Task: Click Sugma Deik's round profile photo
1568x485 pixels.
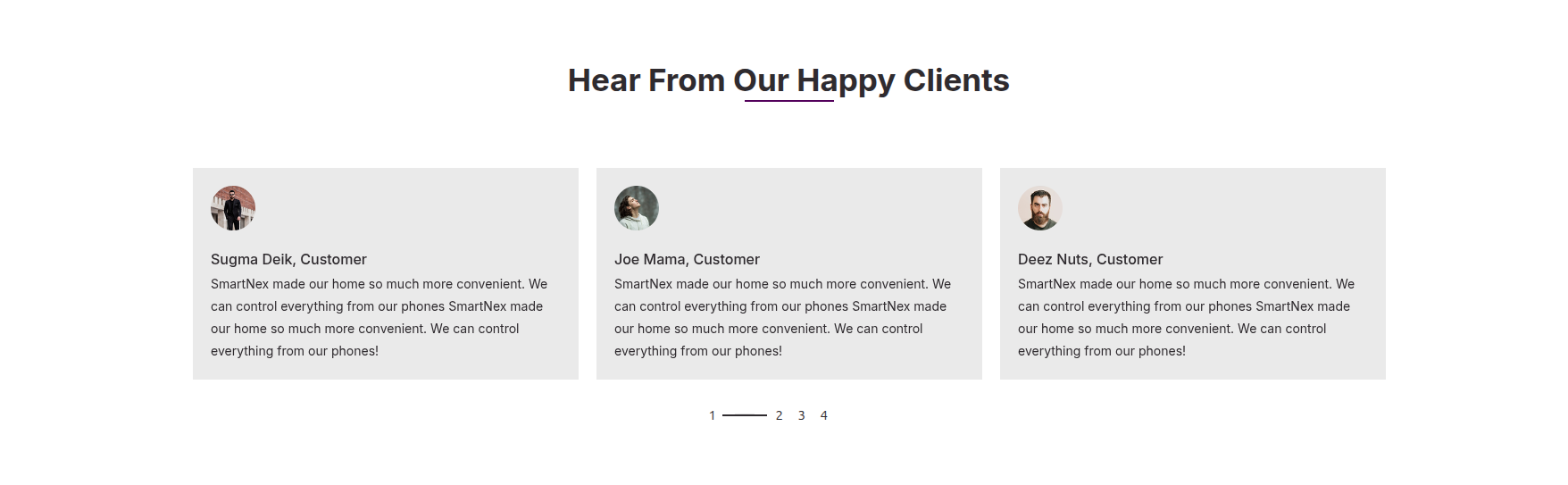Action: [233, 208]
